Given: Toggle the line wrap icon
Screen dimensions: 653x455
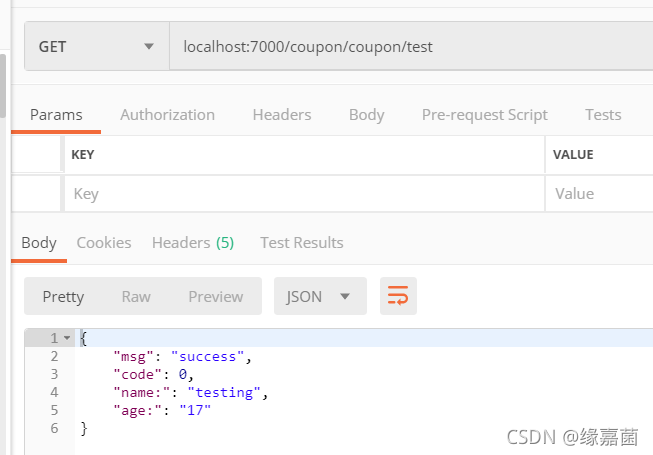Looking at the screenshot, I should pos(398,296).
